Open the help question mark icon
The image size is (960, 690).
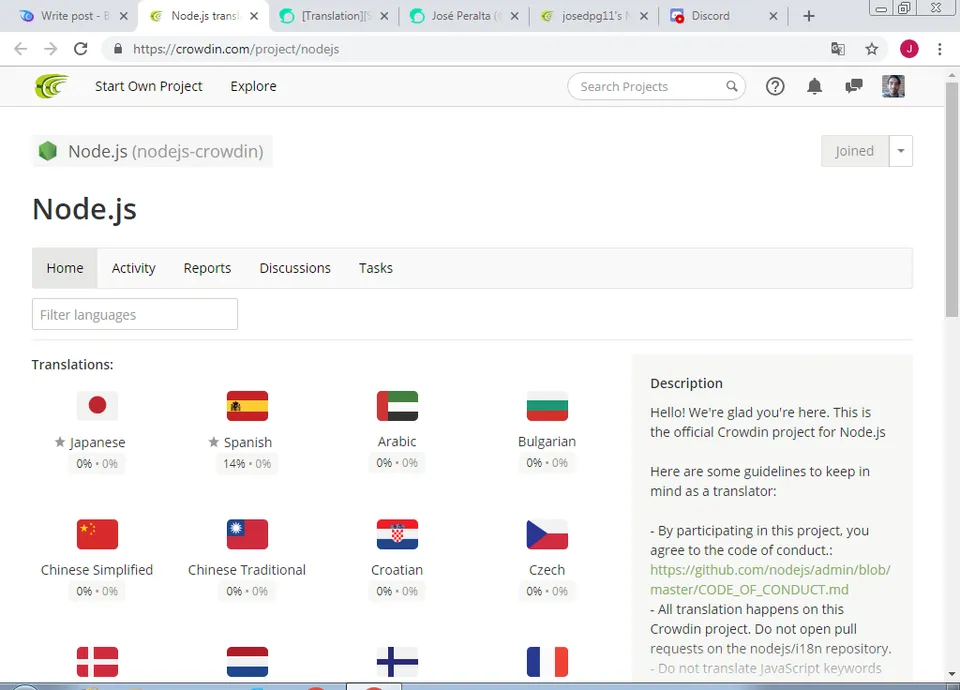click(775, 86)
